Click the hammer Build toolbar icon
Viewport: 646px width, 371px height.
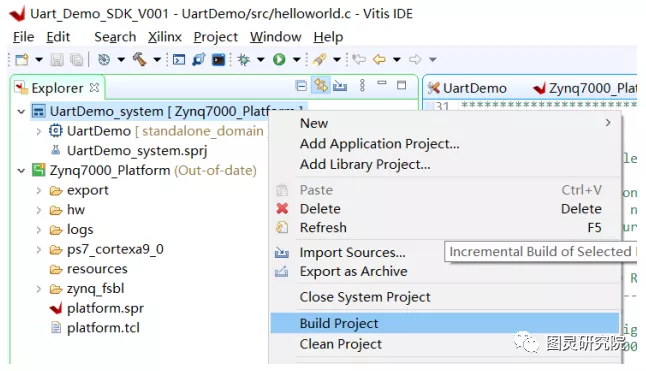pyautogui.click(x=140, y=60)
